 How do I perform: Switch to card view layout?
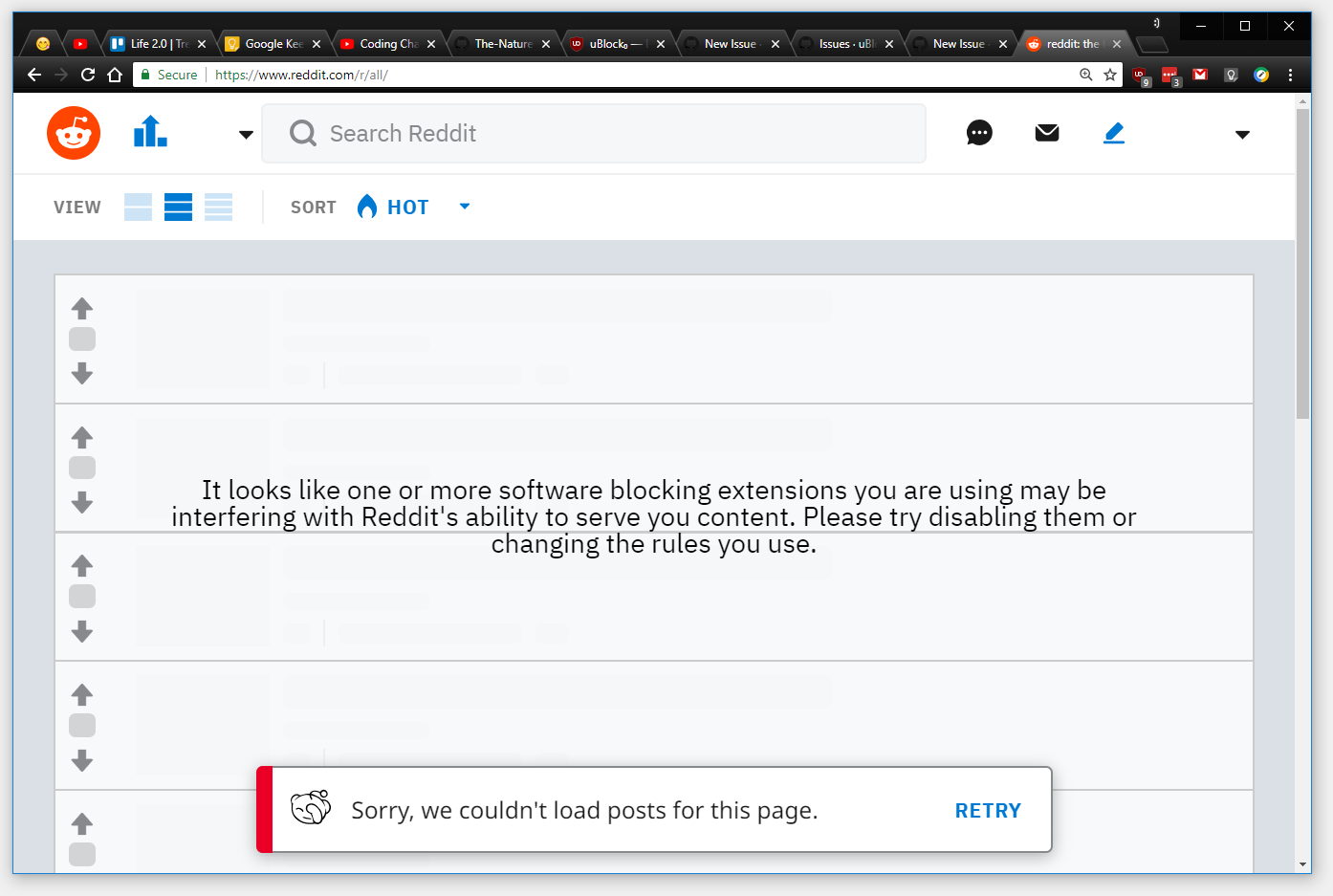[x=138, y=207]
